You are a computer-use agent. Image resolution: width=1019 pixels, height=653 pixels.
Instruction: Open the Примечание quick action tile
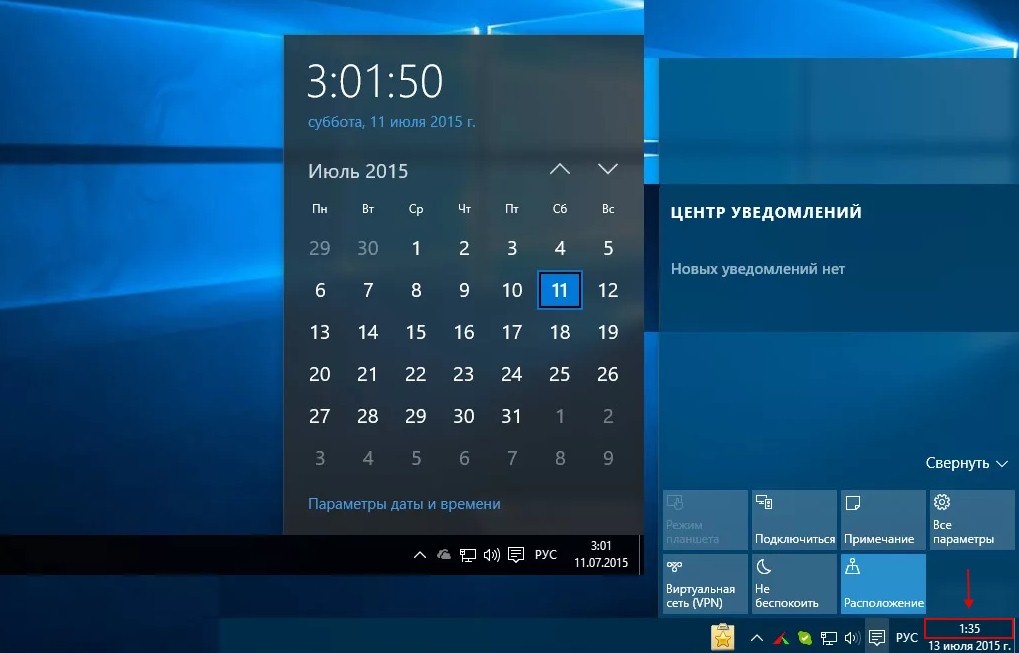click(883, 520)
